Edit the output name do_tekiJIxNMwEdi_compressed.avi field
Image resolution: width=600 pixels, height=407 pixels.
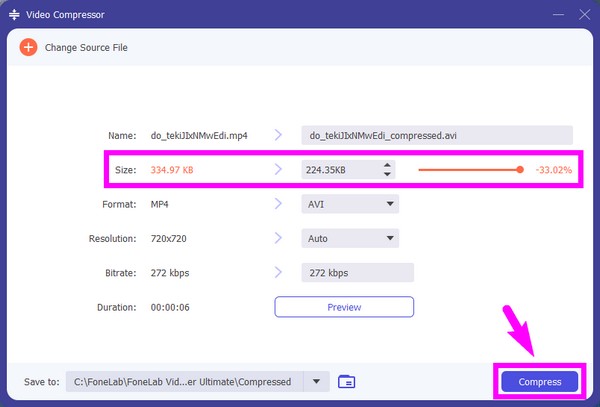click(x=437, y=135)
